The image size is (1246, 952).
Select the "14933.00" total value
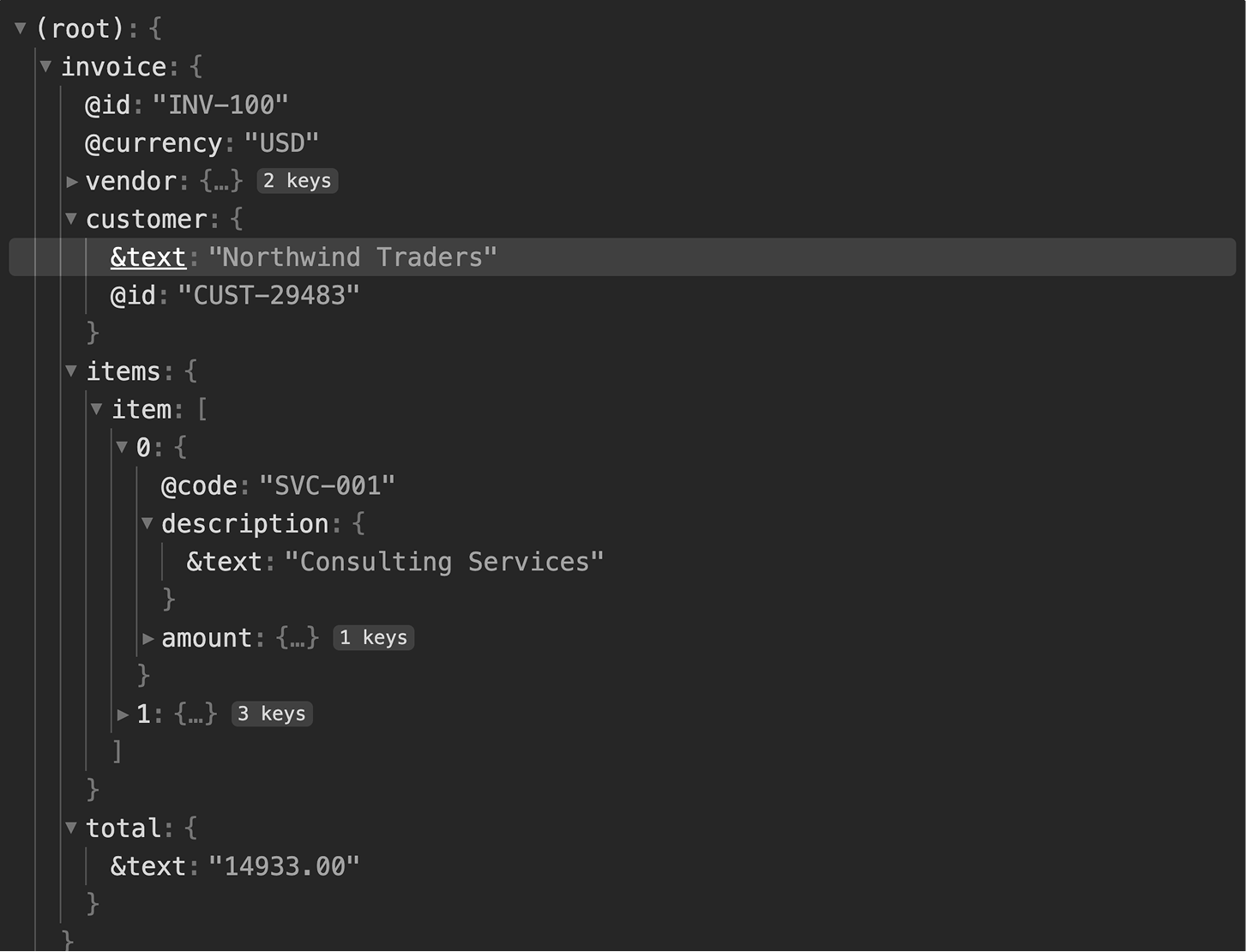point(284,866)
